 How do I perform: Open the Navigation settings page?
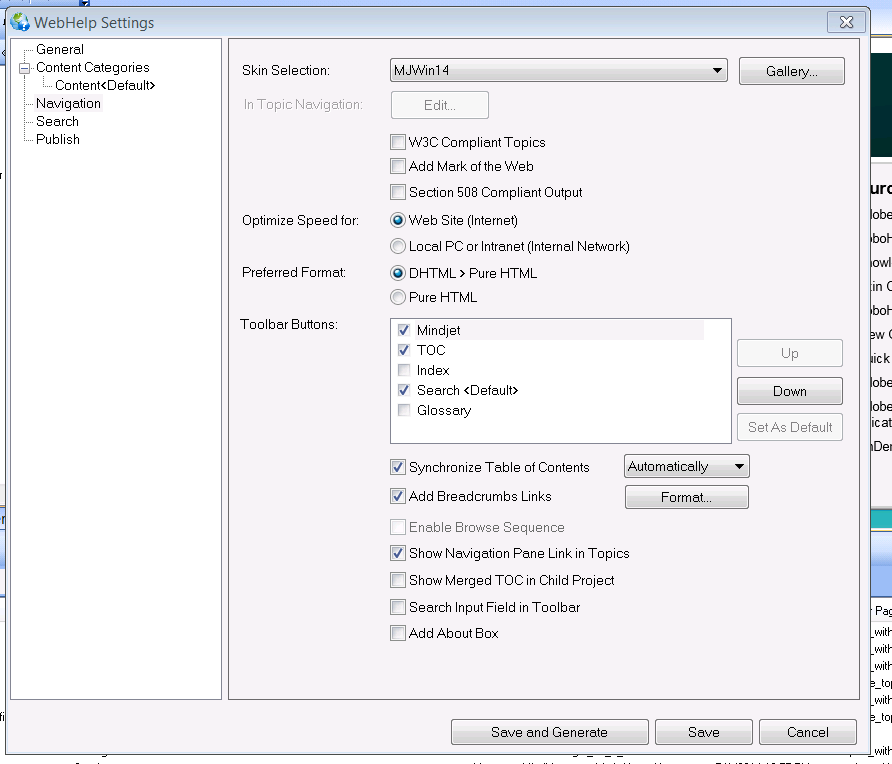coord(68,104)
